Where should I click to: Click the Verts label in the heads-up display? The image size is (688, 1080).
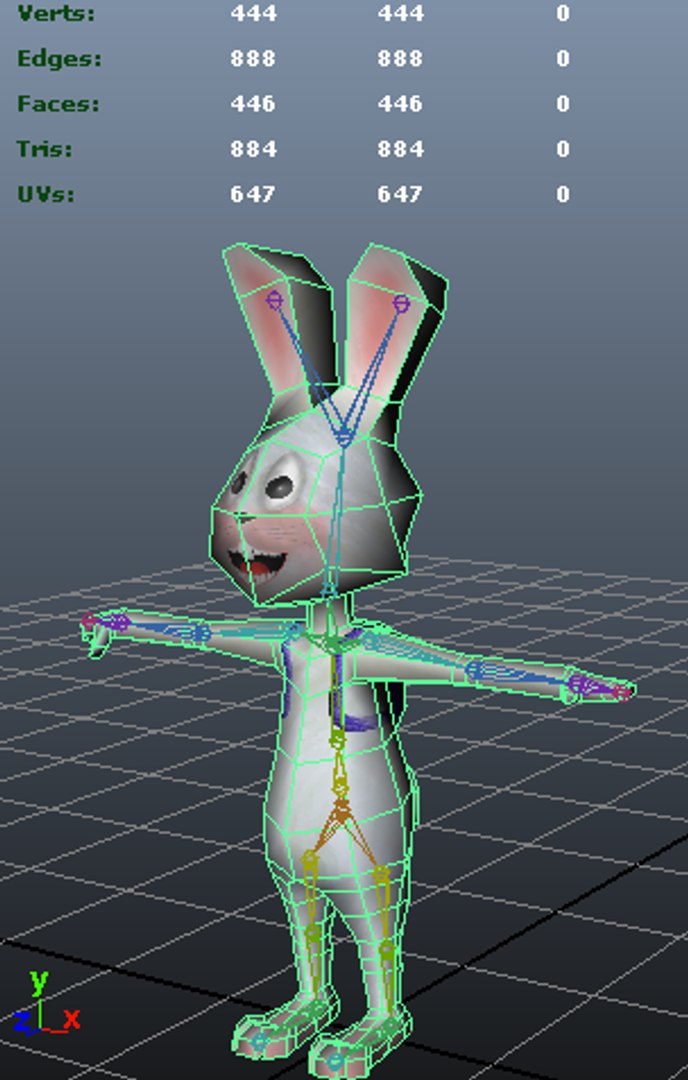click(x=56, y=13)
